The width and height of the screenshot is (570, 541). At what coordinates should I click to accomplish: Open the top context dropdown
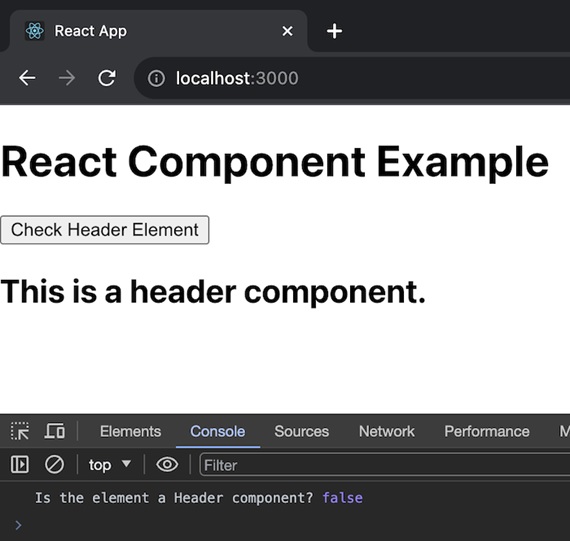click(x=110, y=465)
